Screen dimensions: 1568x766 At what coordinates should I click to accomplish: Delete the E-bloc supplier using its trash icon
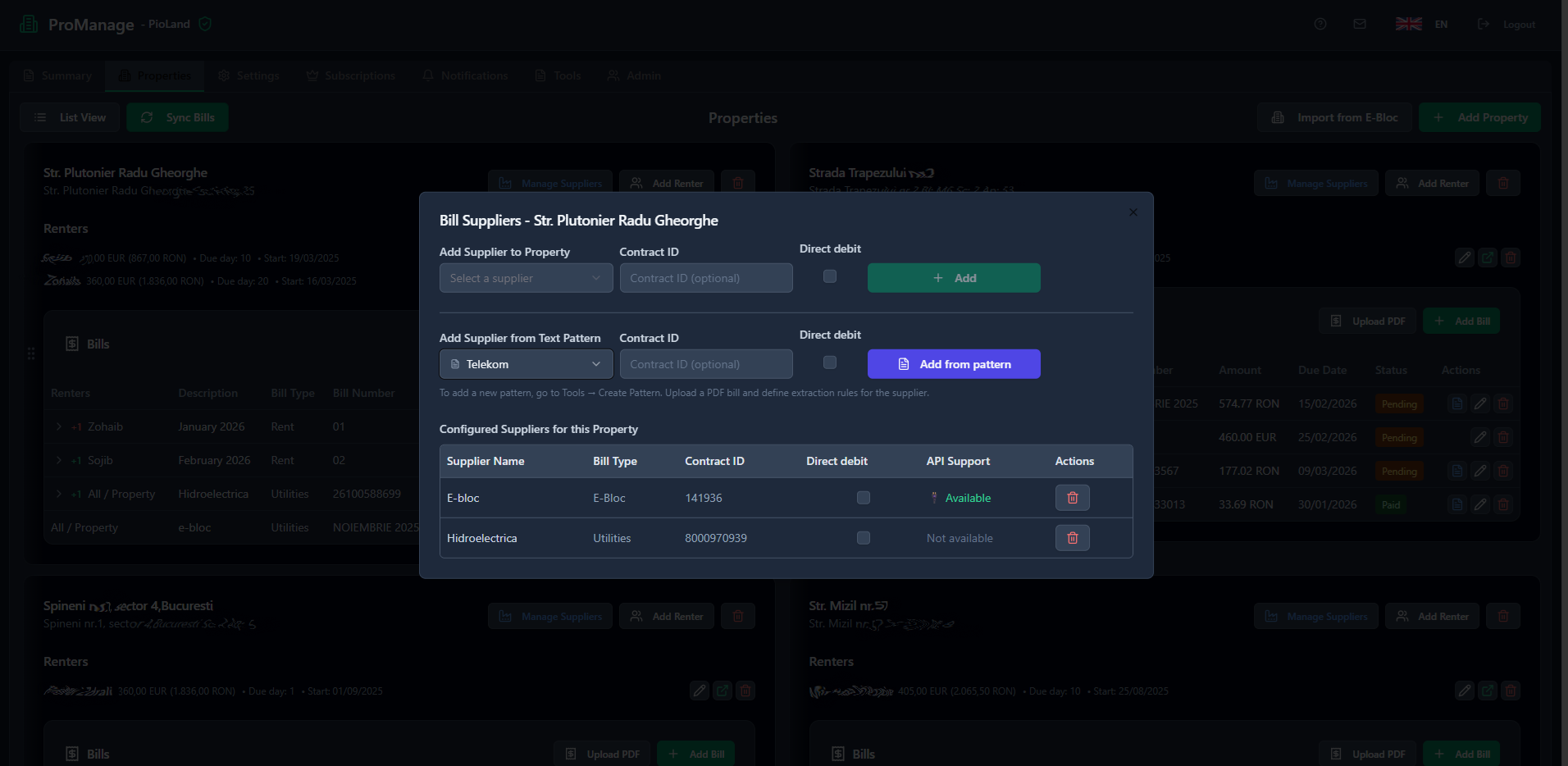[1072, 497]
